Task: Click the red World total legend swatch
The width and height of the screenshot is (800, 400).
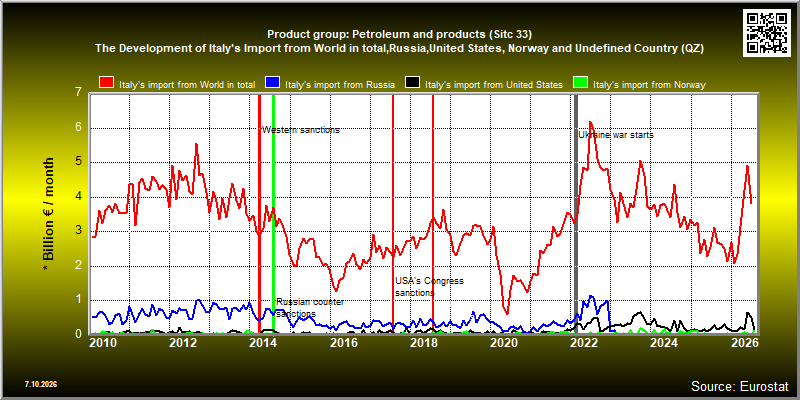Action: click(x=107, y=83)
